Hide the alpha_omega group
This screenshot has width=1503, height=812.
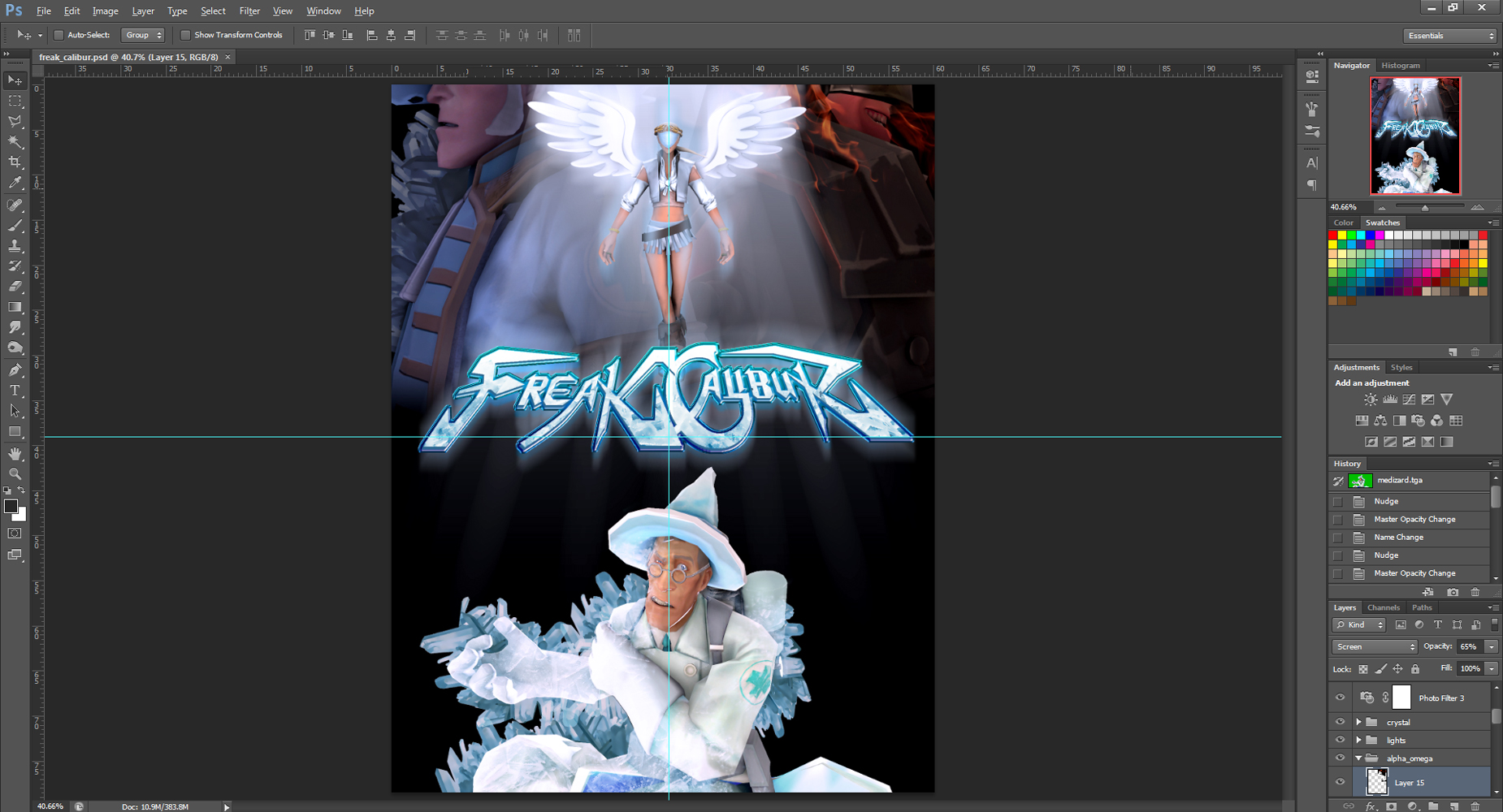1340,758
